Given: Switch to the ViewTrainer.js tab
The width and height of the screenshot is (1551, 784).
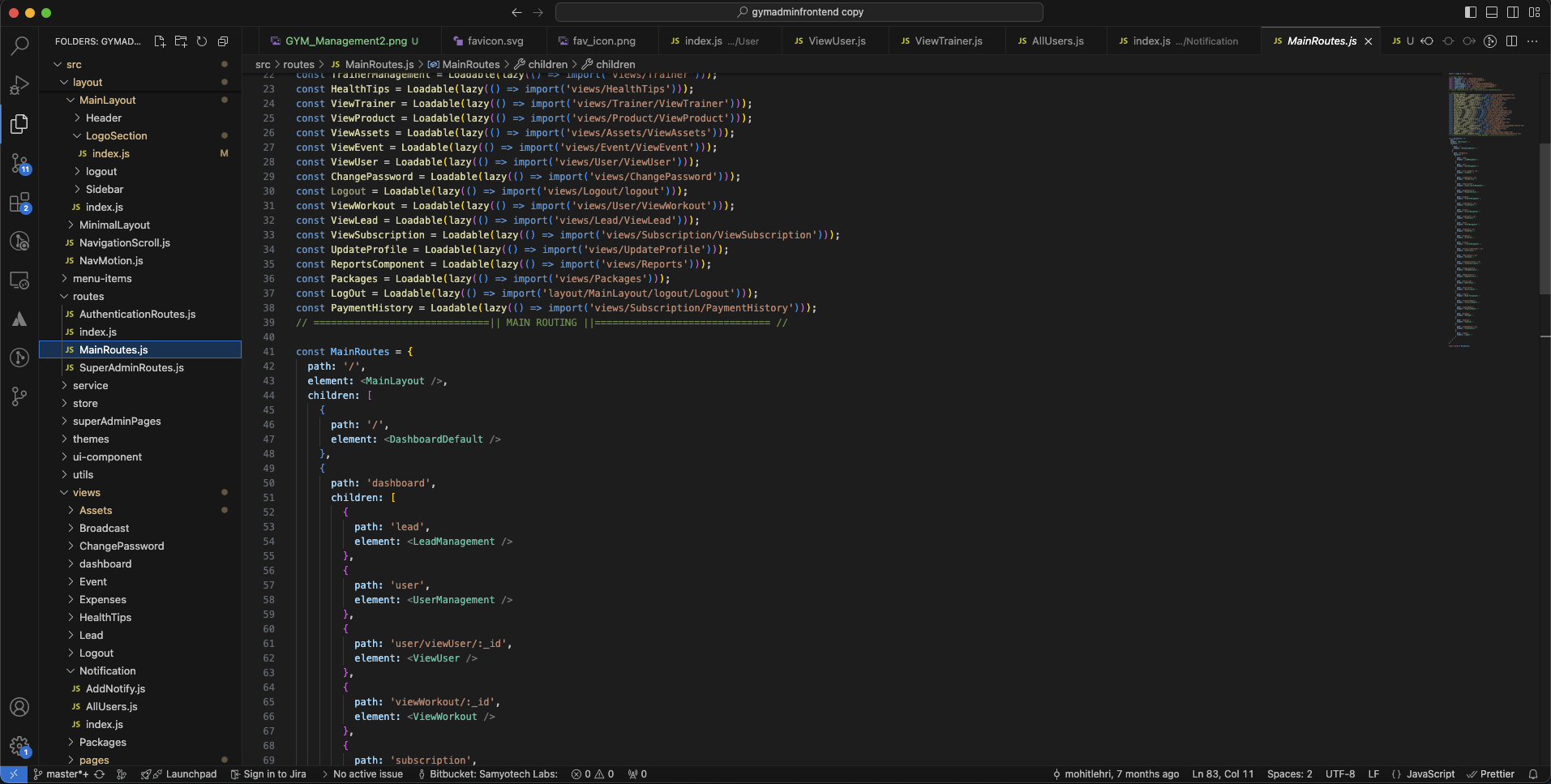Looking at the screenshot, I should pos(948,41).
